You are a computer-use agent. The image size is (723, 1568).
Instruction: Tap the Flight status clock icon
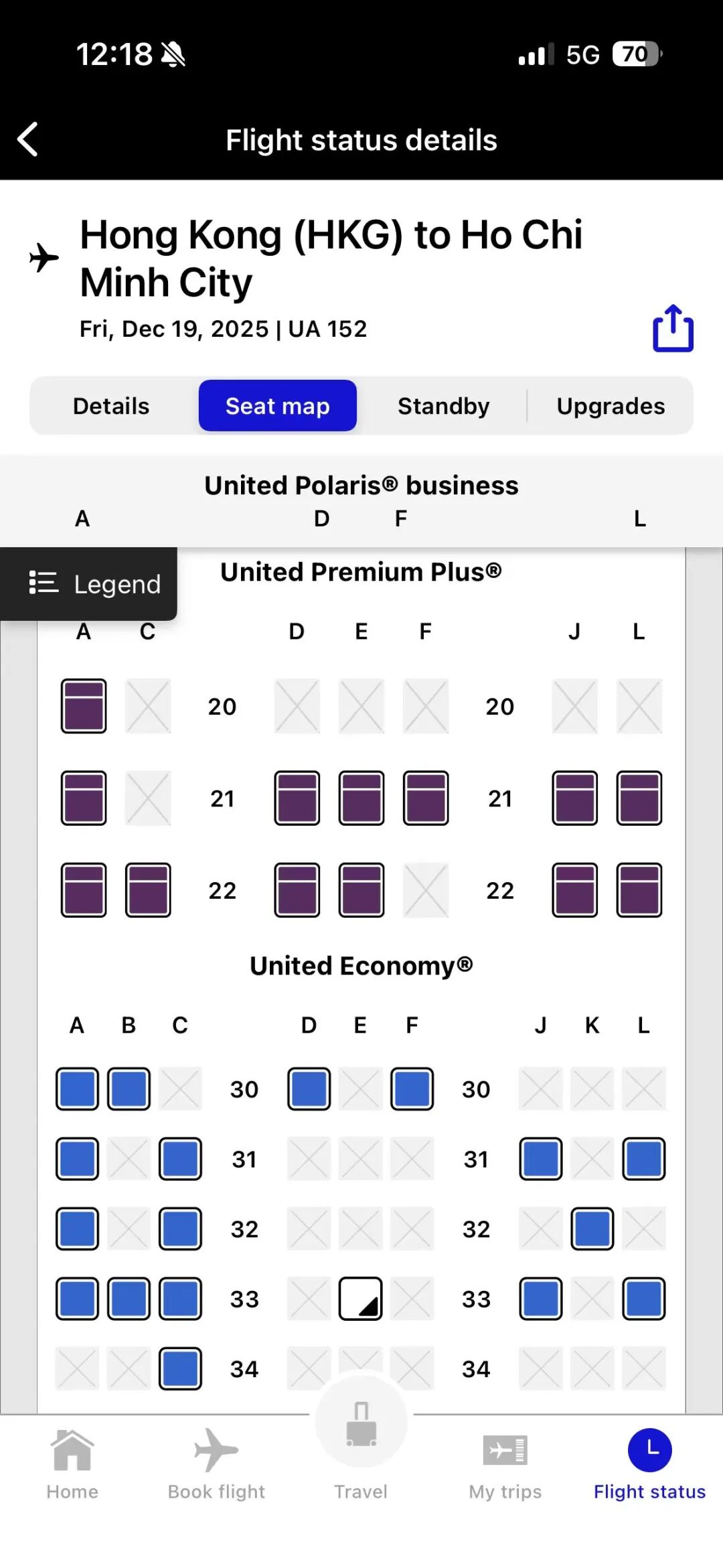pos(649,1451)
